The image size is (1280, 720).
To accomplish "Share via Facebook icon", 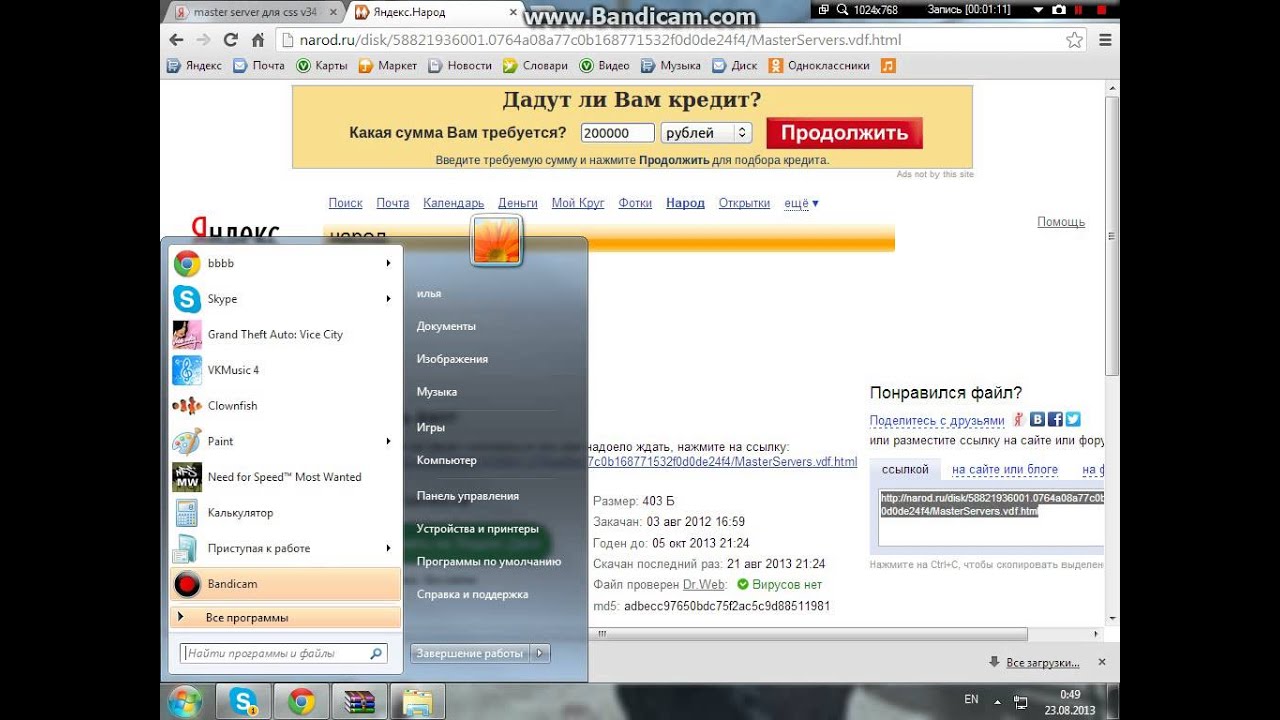I will 1055,420.
